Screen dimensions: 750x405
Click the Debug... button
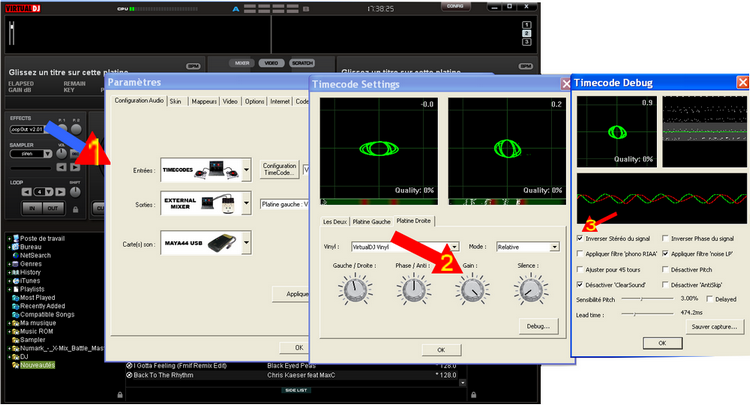click(537, 326)
